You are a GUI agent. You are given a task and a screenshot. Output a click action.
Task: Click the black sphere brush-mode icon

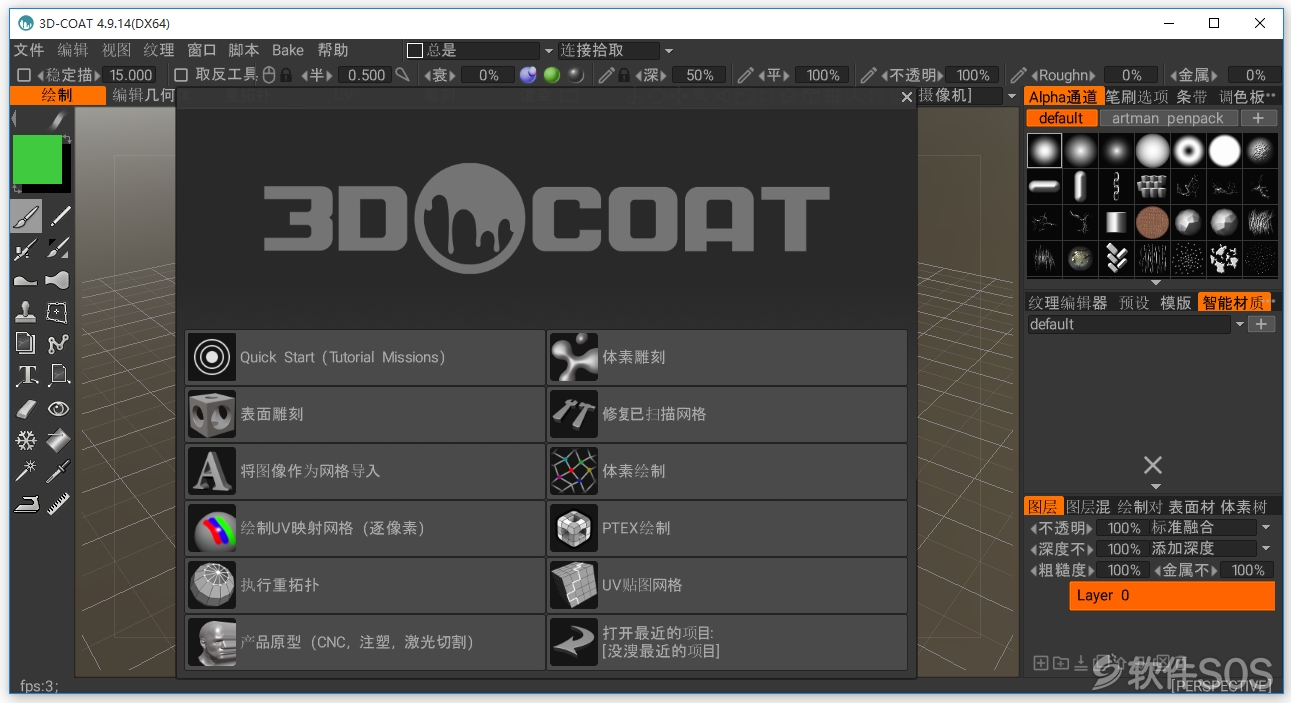[575, 75]
